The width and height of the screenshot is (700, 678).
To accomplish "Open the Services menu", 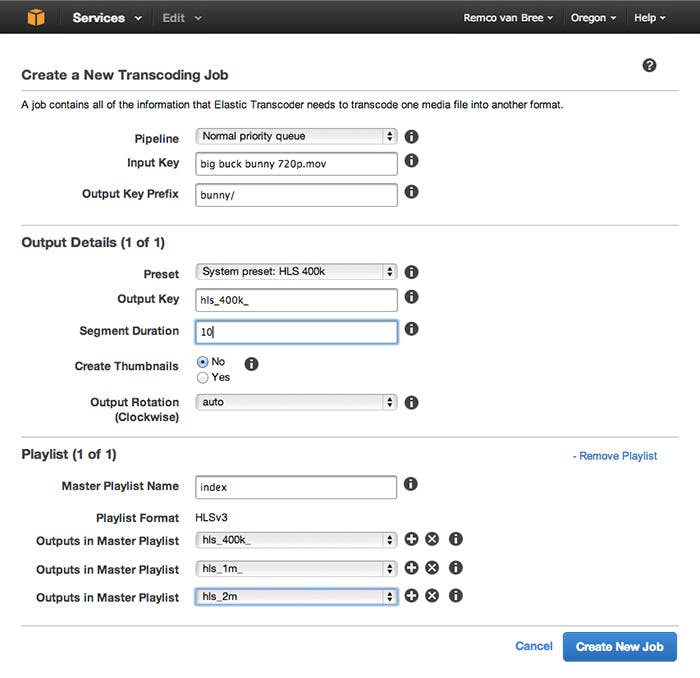I will pyautogui.click(x=107, y=18).
